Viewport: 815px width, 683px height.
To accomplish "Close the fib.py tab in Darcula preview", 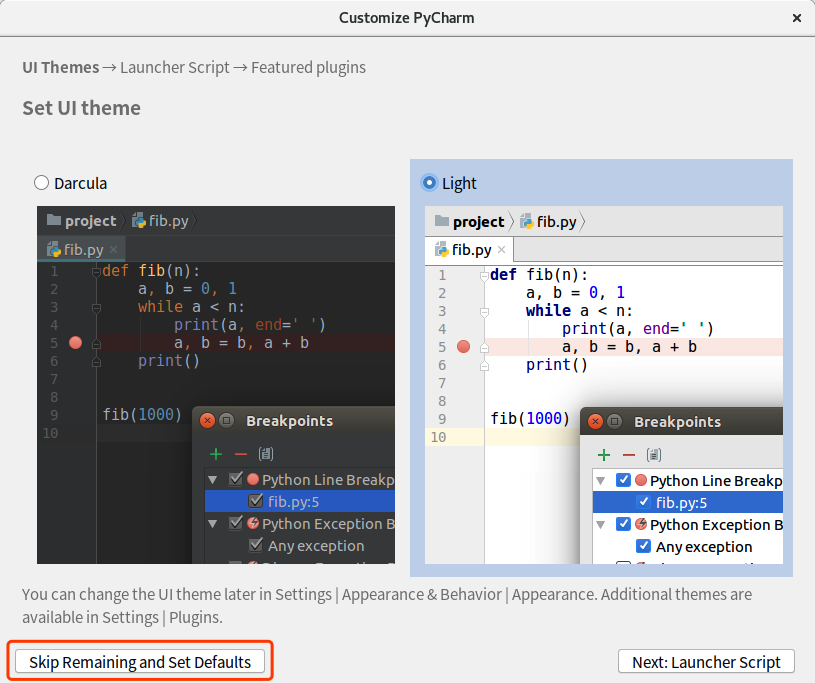I will [x=114, y=250].
